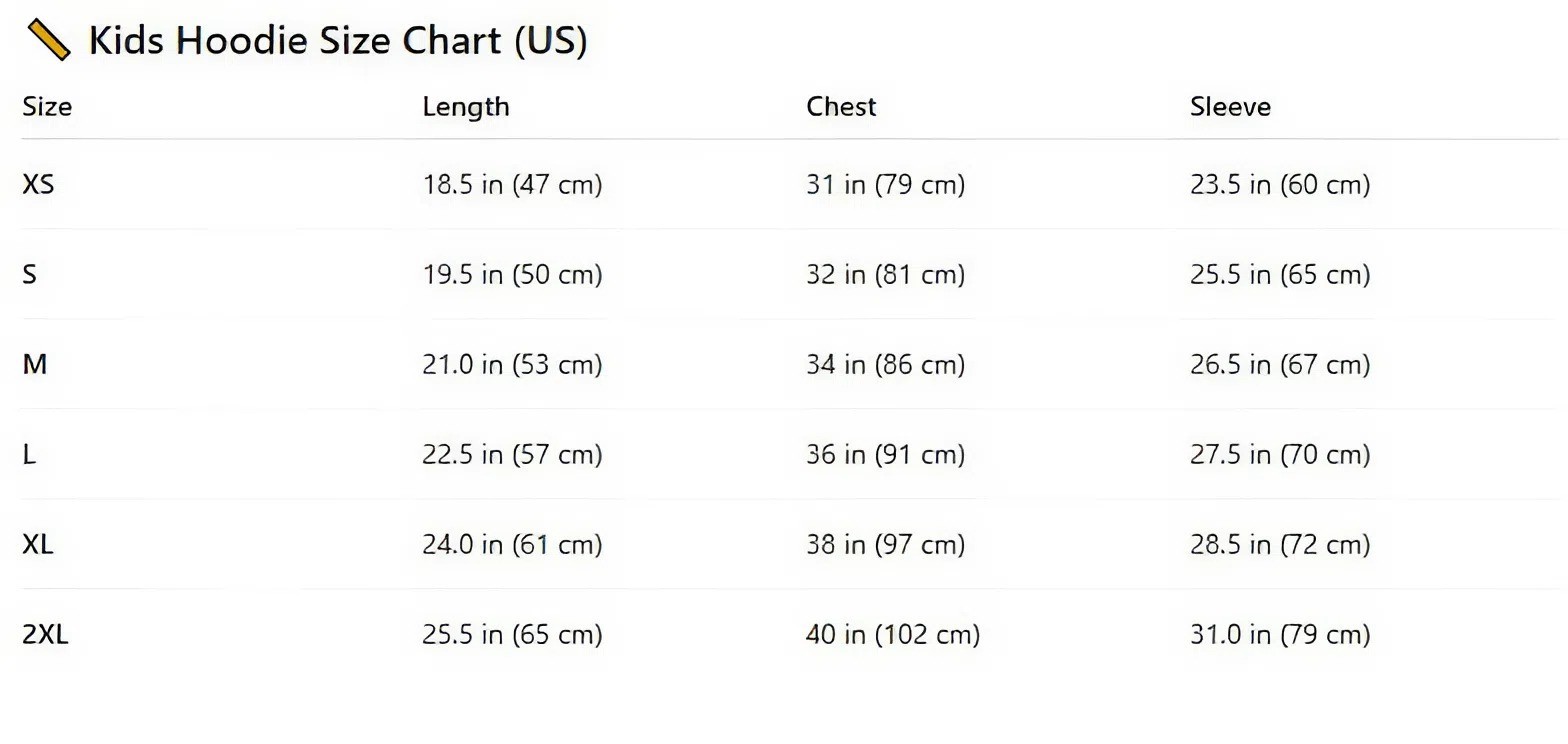The width and height of the screenshot is (1568, 744).
Task: Click the ruler icon beside the title
Action: [48, 41]
